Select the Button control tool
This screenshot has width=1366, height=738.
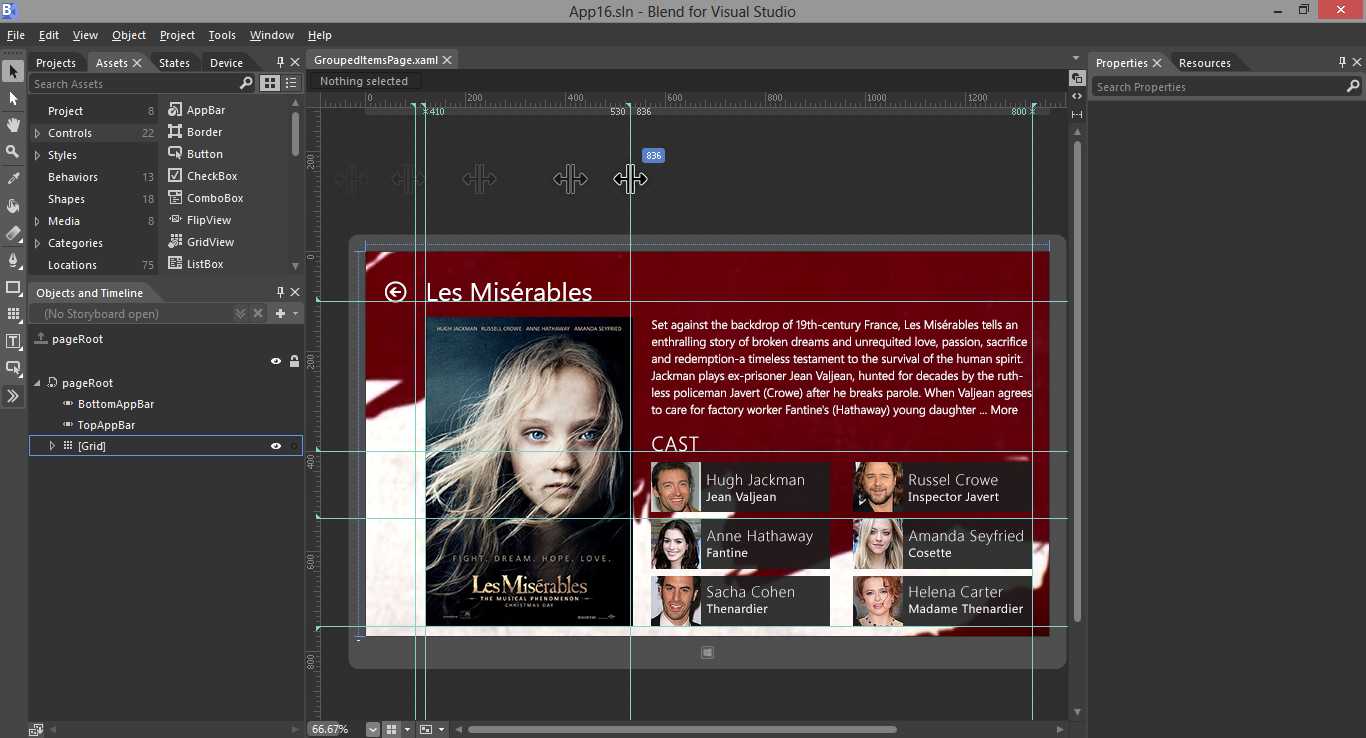[x=13, y=368]
